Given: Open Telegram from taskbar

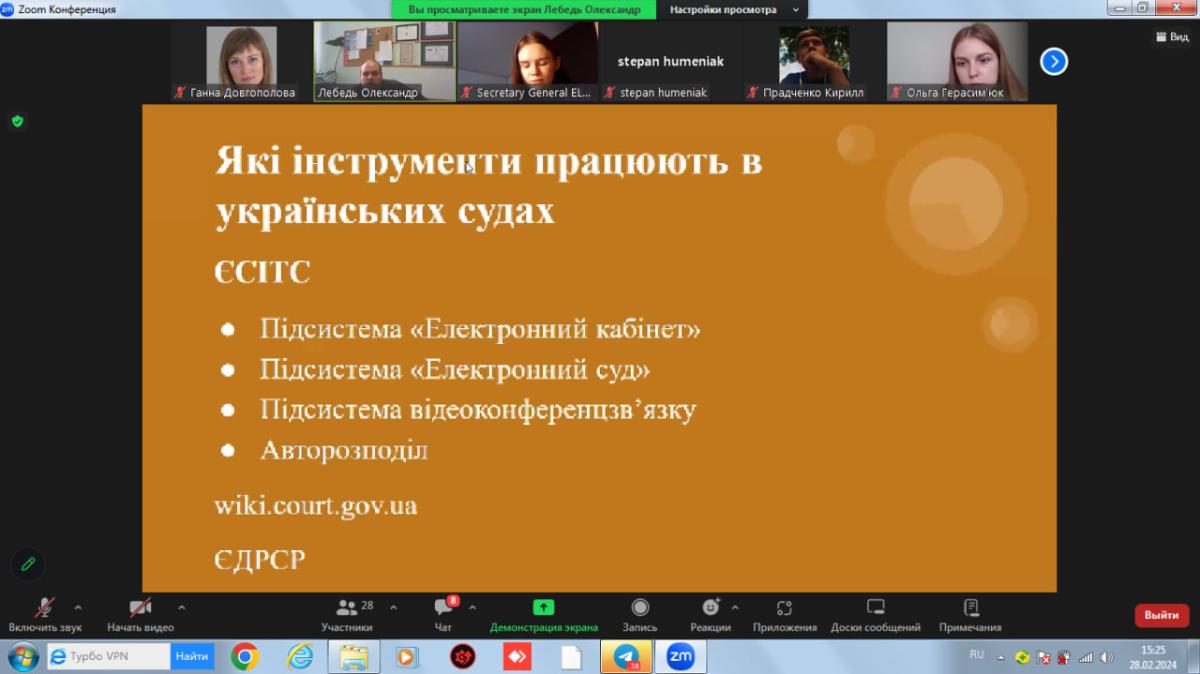Looking at the screenshot, I should point(626,657).
